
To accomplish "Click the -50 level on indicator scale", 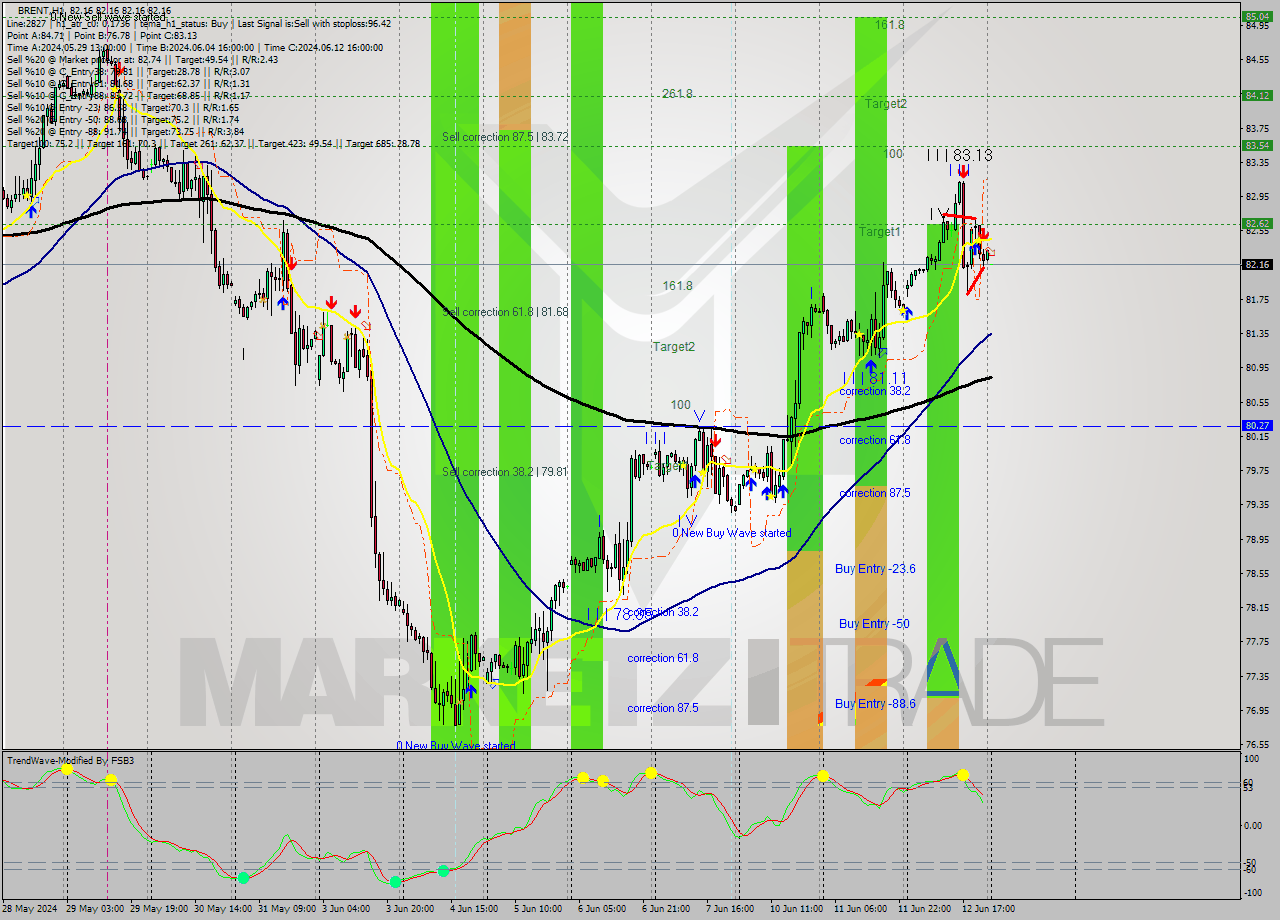I will coord(1252,862).
